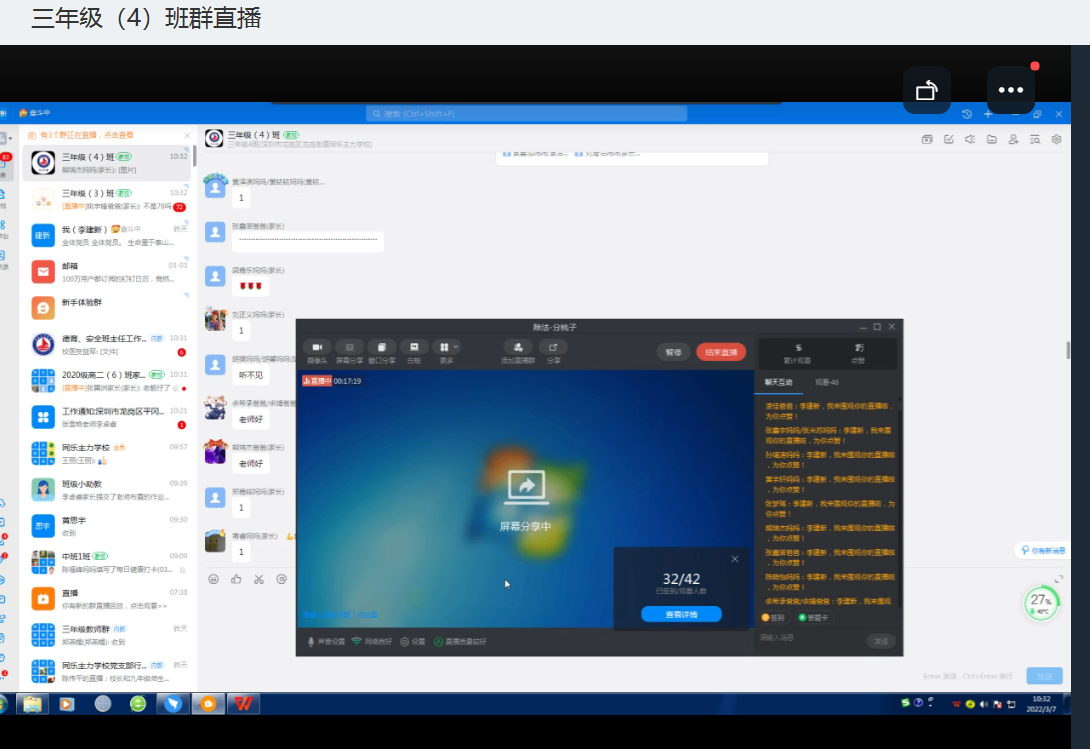Click the 27% floating performance widget

tap(1041, 604)
